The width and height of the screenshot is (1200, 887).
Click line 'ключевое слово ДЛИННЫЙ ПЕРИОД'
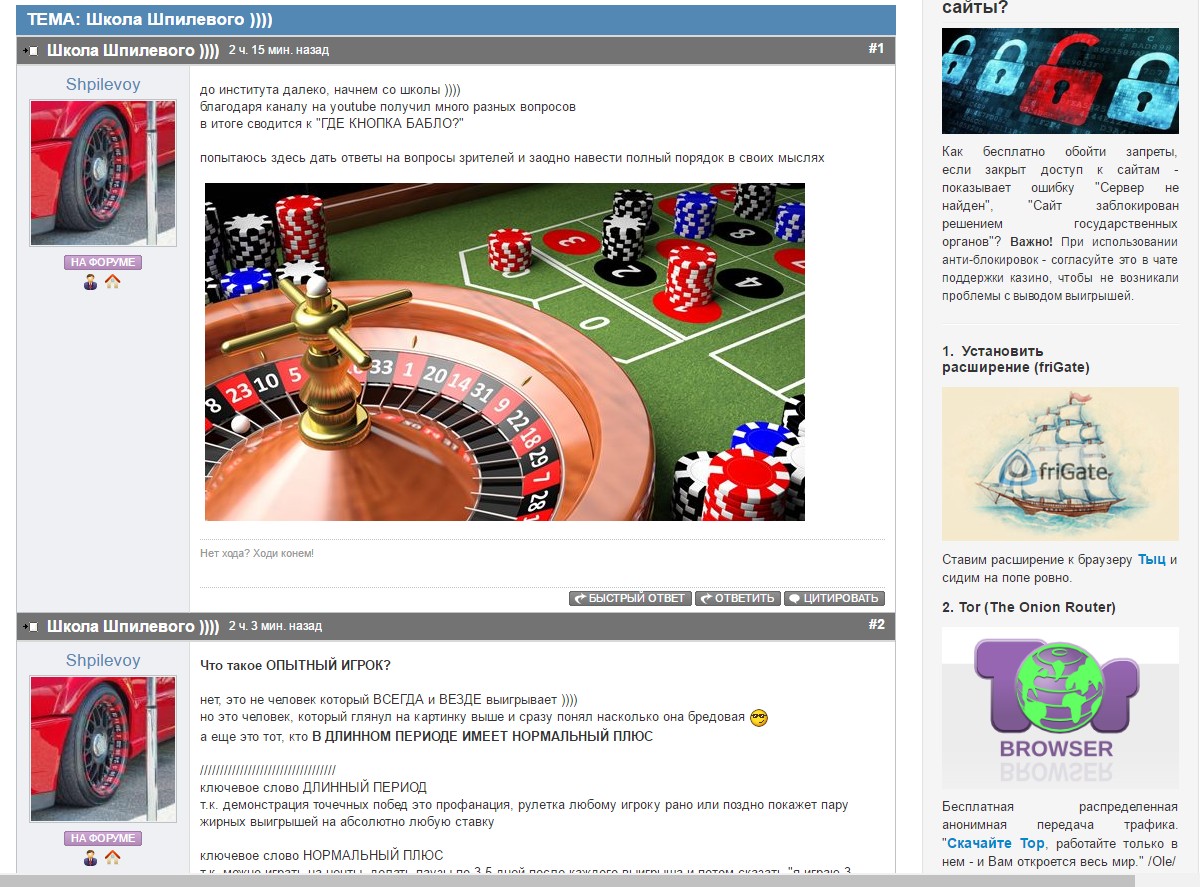[x=313, y=788]
